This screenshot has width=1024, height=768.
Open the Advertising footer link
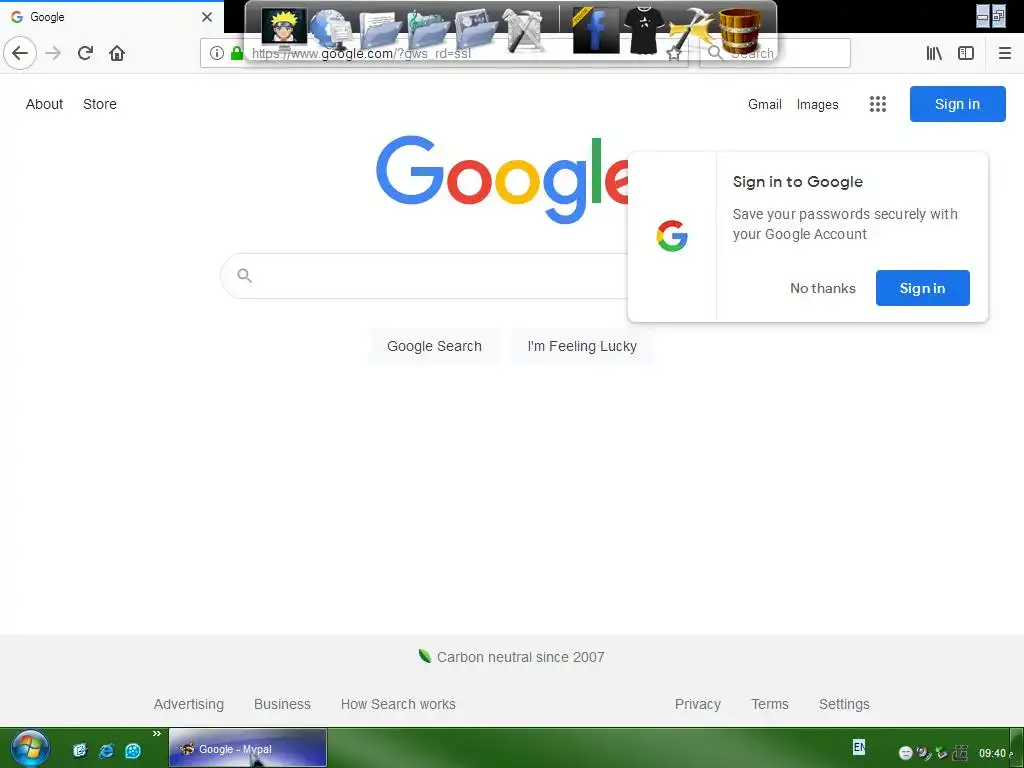click(x=189, y=704)
